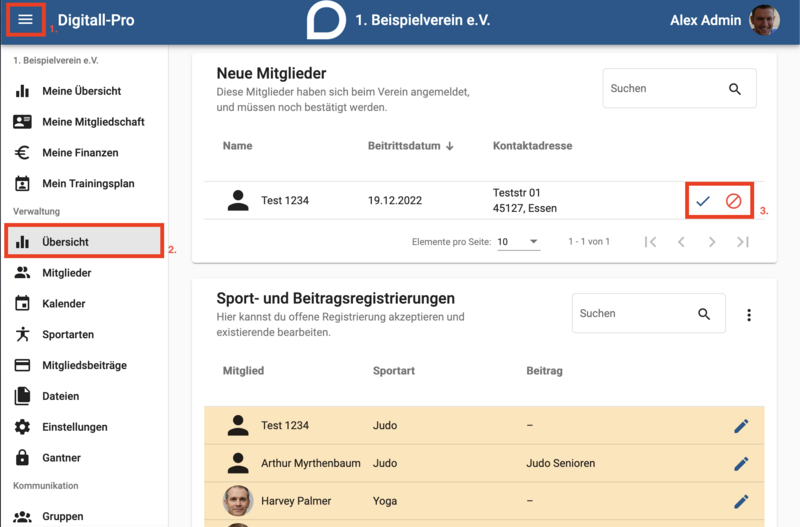Focus the Suchen field in Sport registrations
Viewport: 800px width, 527px height.
(635, 313)
